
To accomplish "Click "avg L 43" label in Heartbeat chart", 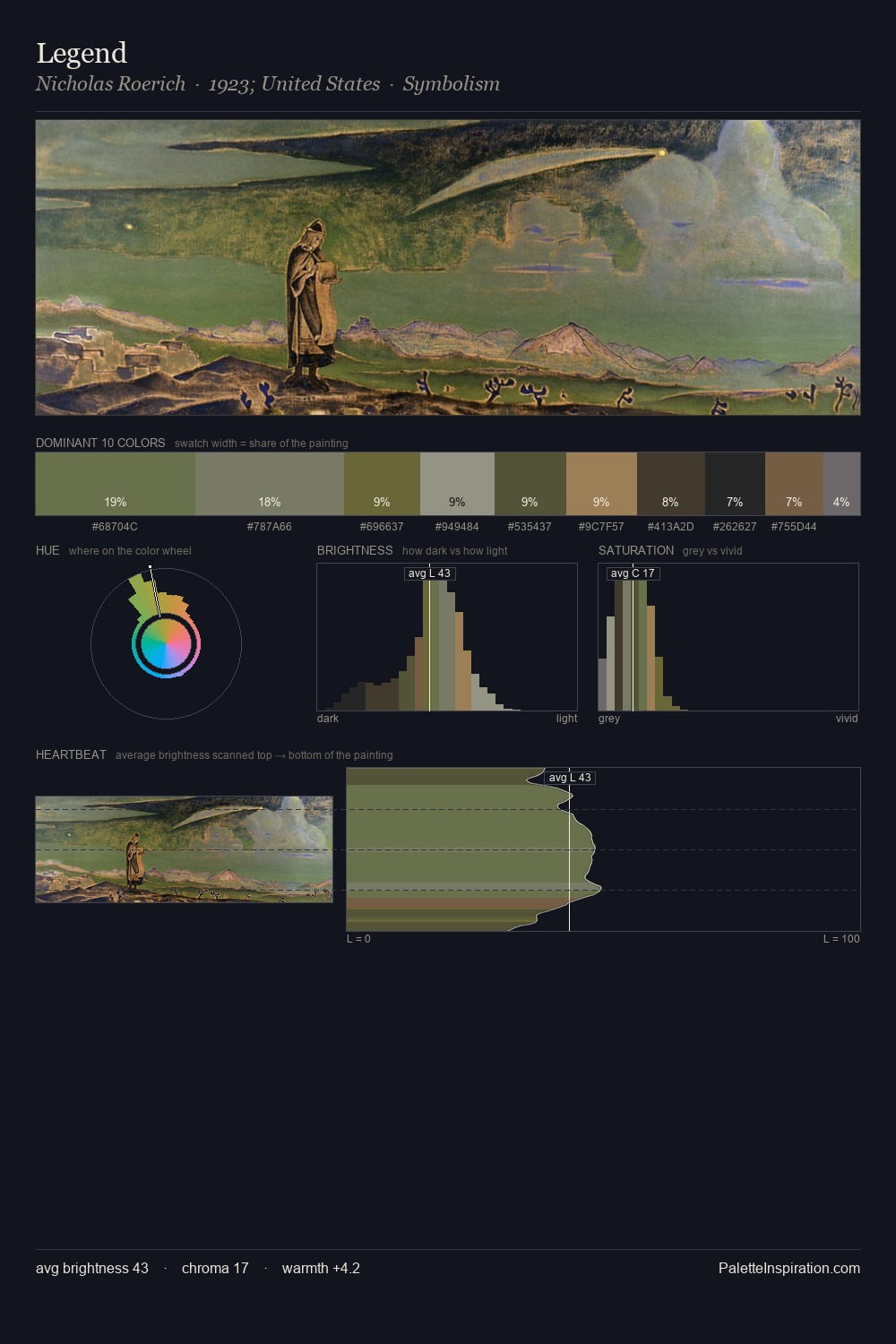I will (x=570, y=778).
